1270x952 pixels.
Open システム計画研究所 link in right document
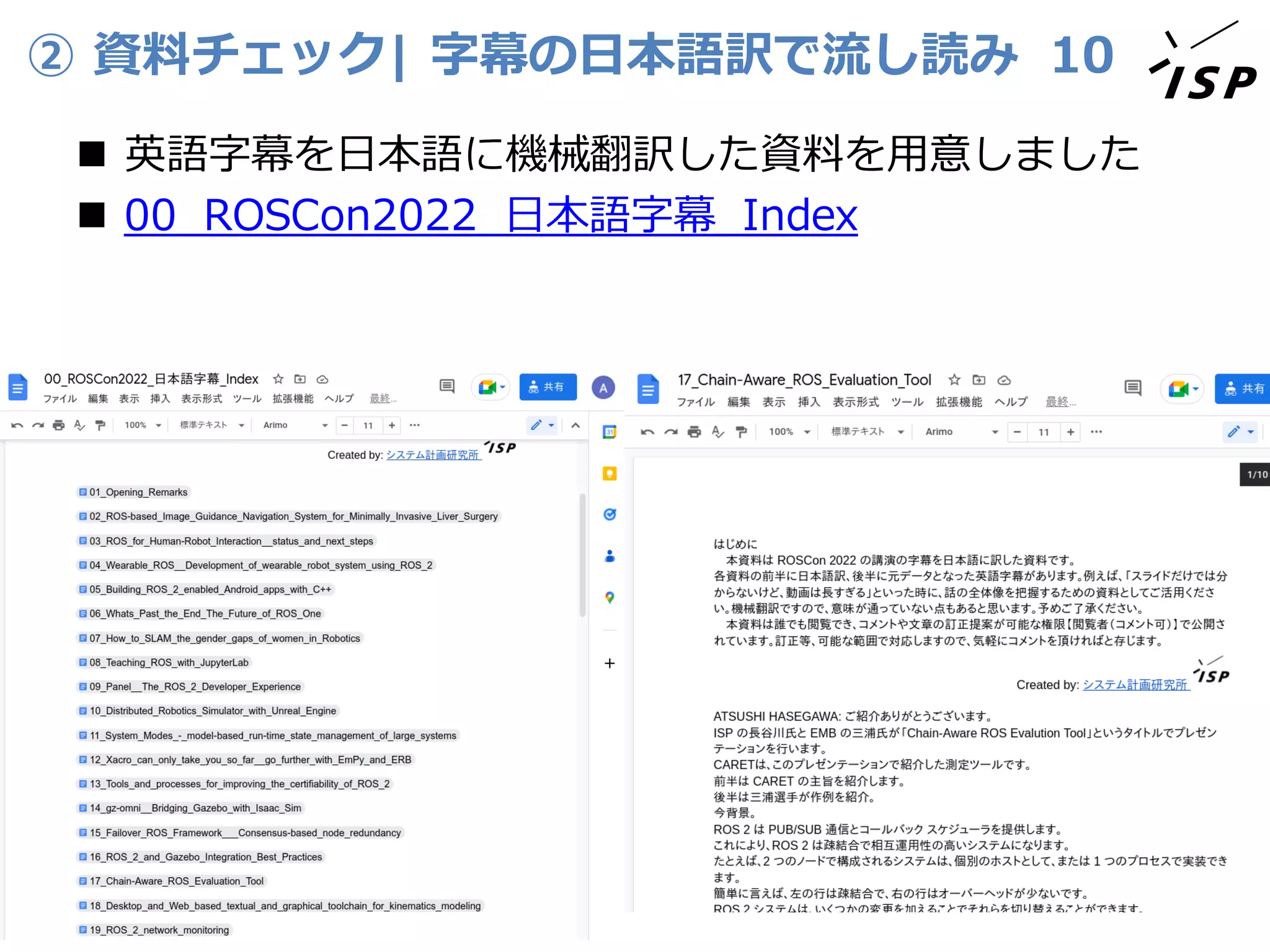pyautogui.click(x=1136, y=685)
